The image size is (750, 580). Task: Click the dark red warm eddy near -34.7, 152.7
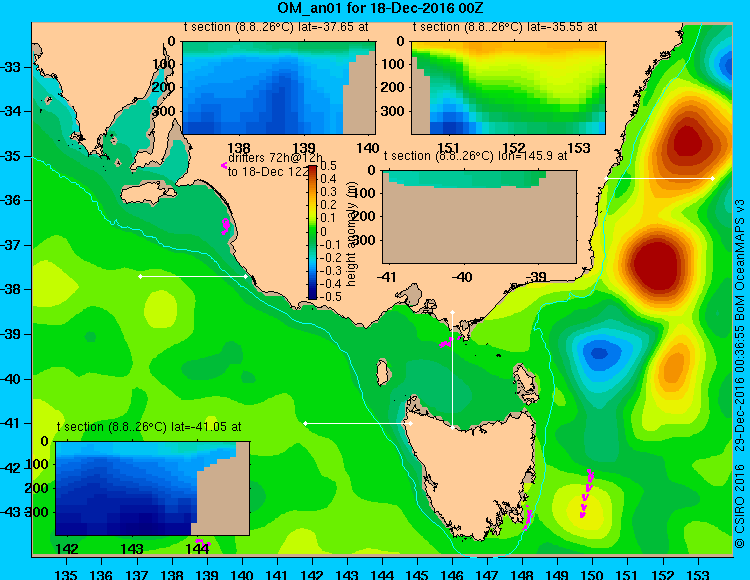tap(687, 142)
